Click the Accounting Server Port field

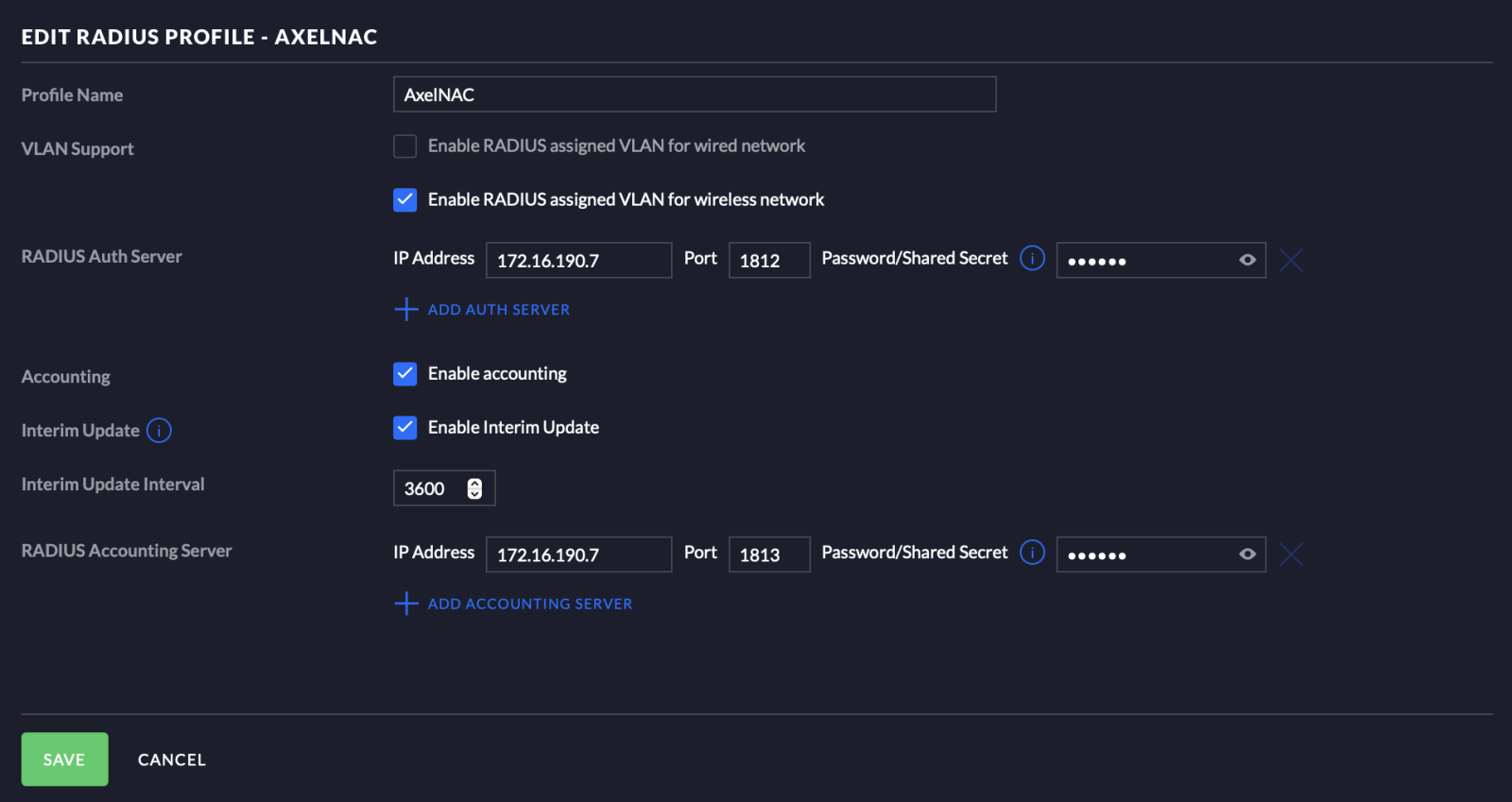tap(769, 555)
